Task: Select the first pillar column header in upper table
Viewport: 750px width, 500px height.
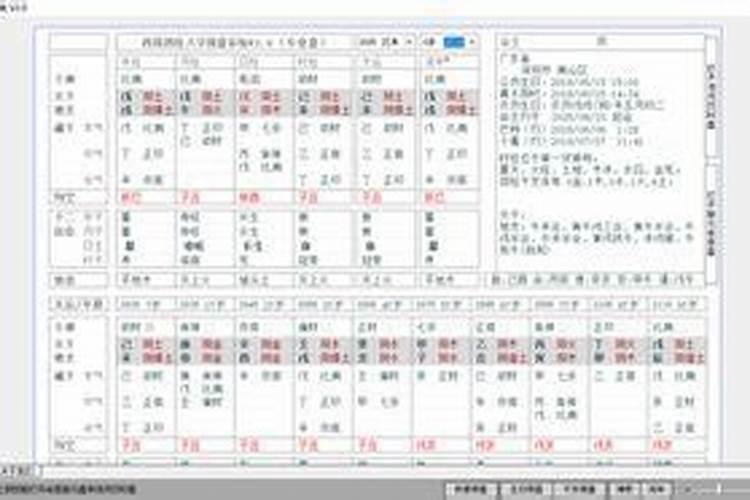Action: point(146,60)
